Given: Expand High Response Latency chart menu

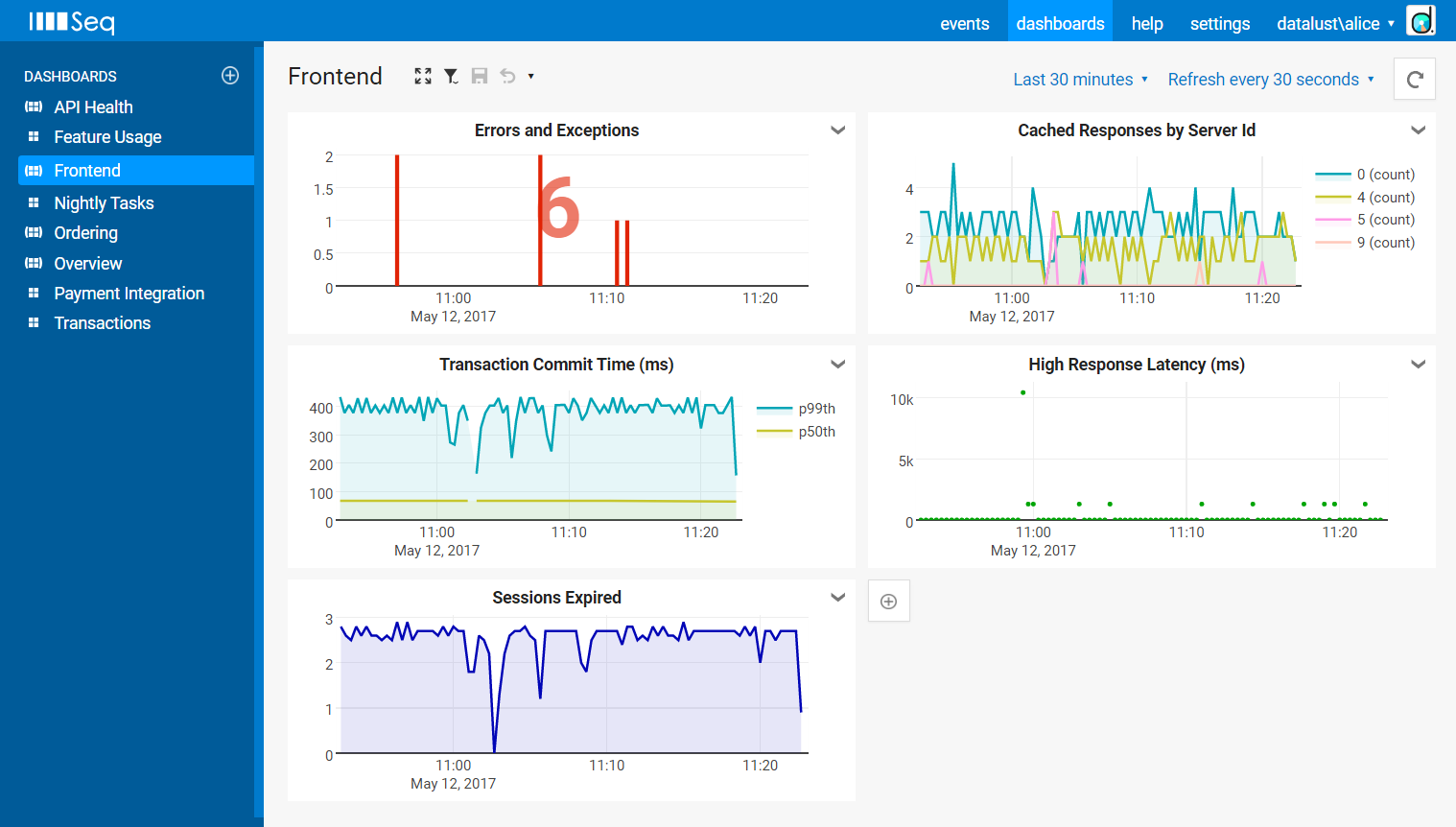Looking at the screenshot, I should click(x=1418, y=365).
